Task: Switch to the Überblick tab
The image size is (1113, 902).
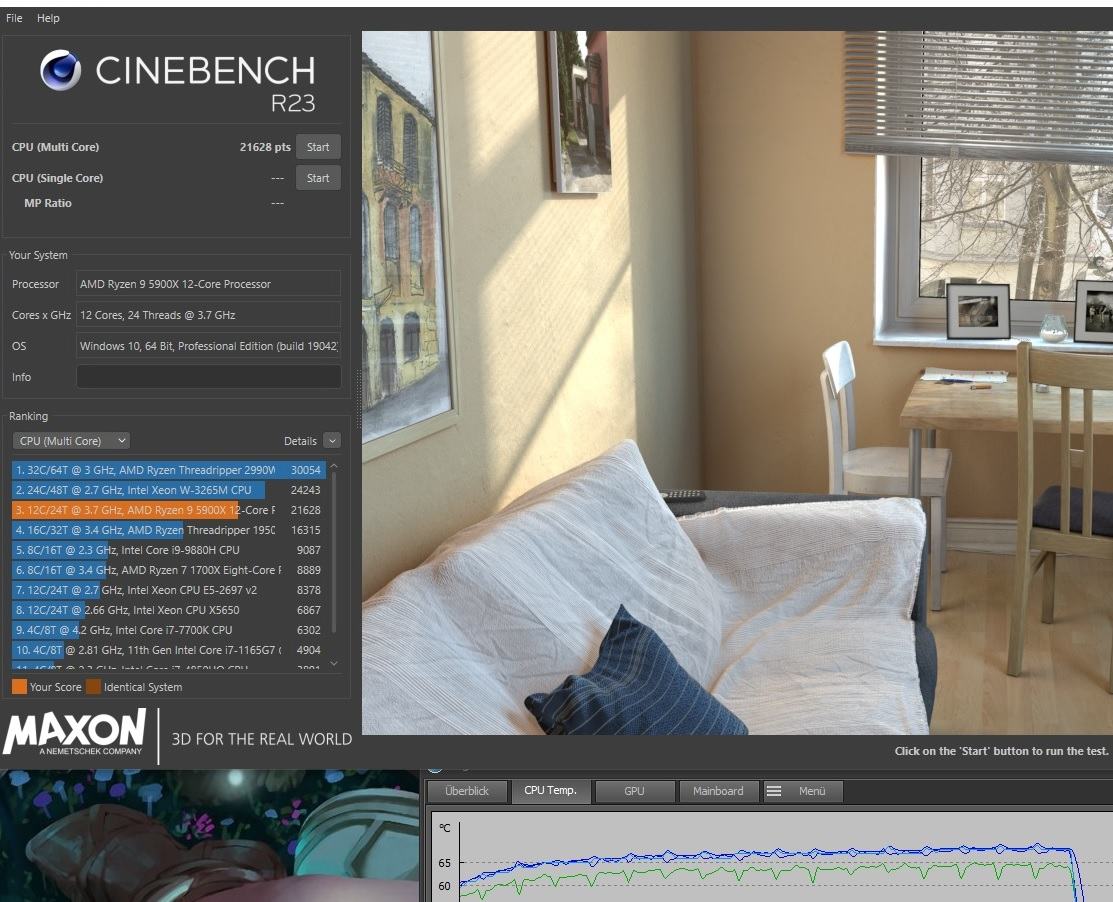Action: point(467,791)
